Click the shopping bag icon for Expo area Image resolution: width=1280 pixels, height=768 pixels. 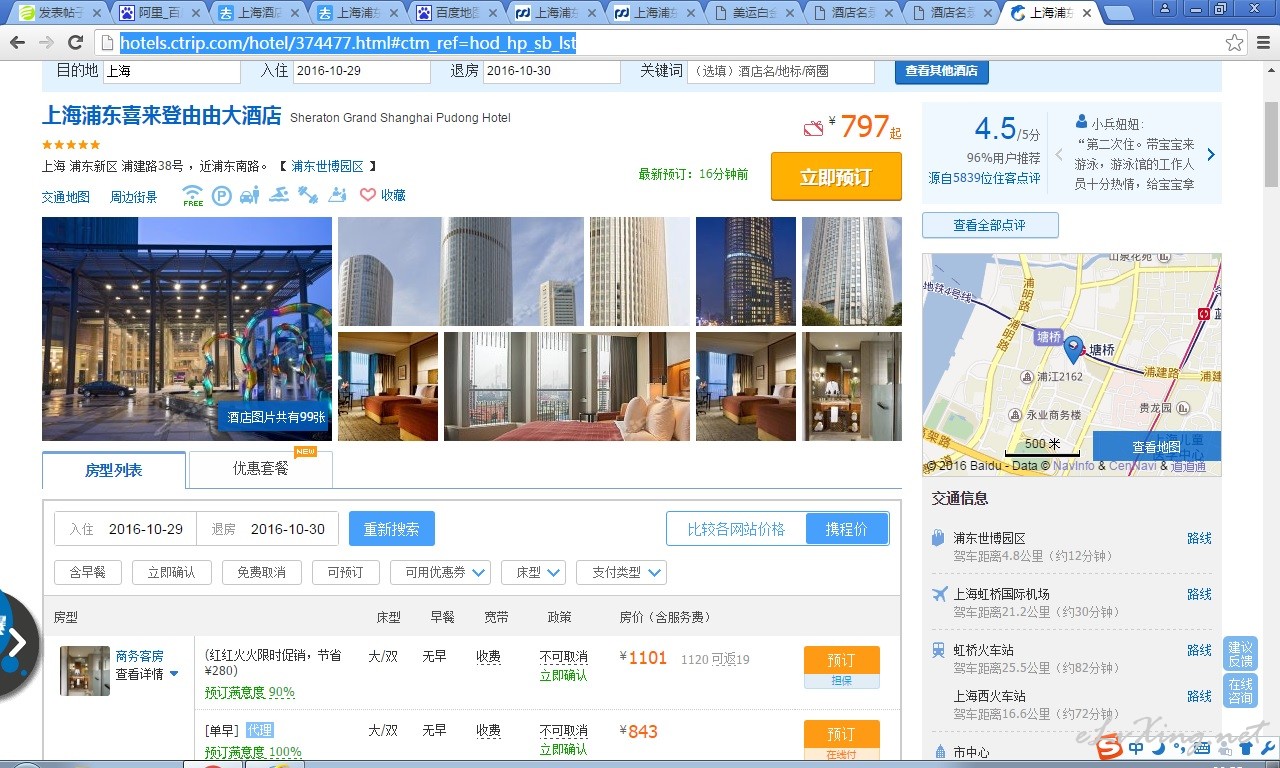[x=938, y=538]
